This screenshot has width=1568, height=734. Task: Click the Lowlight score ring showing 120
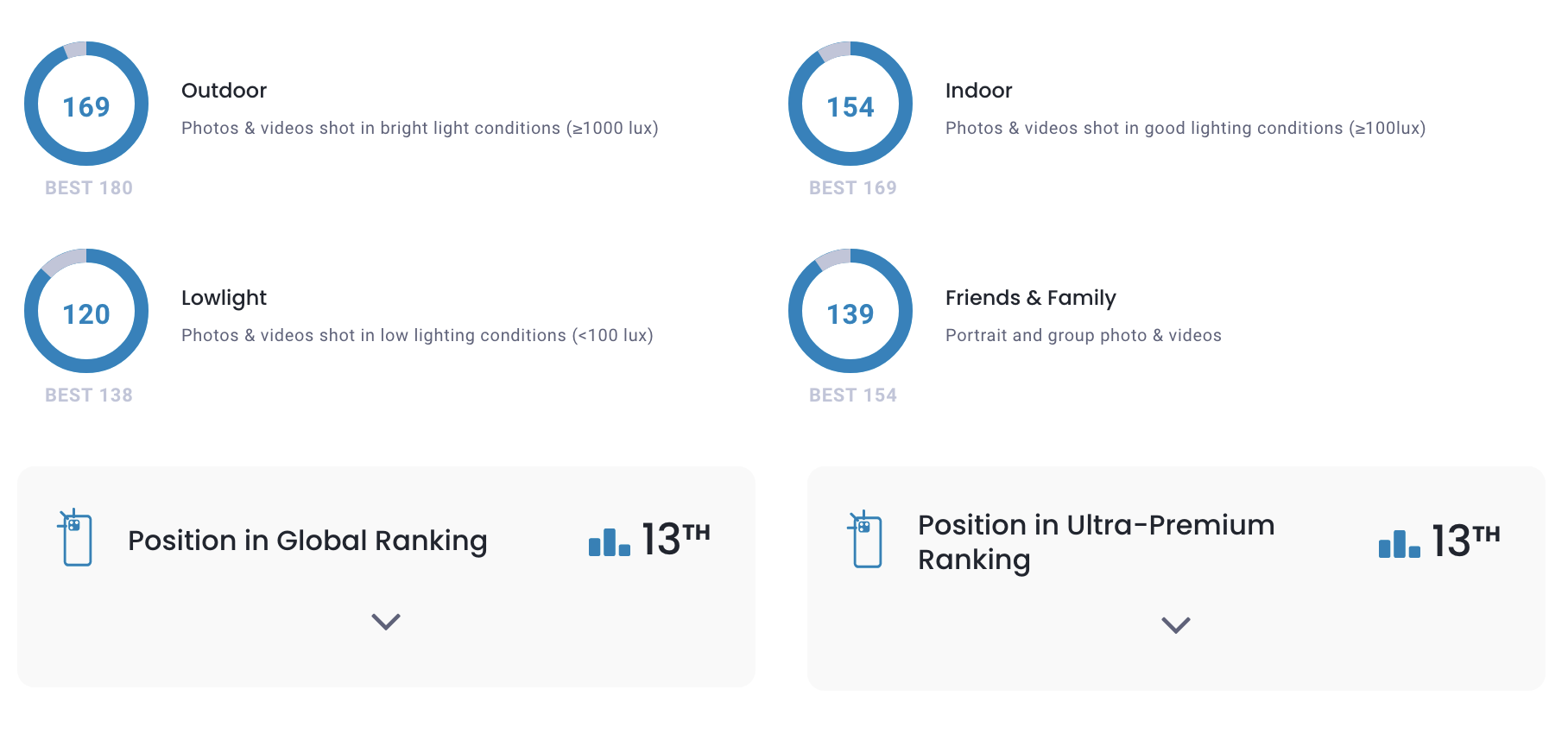point(86,312)
